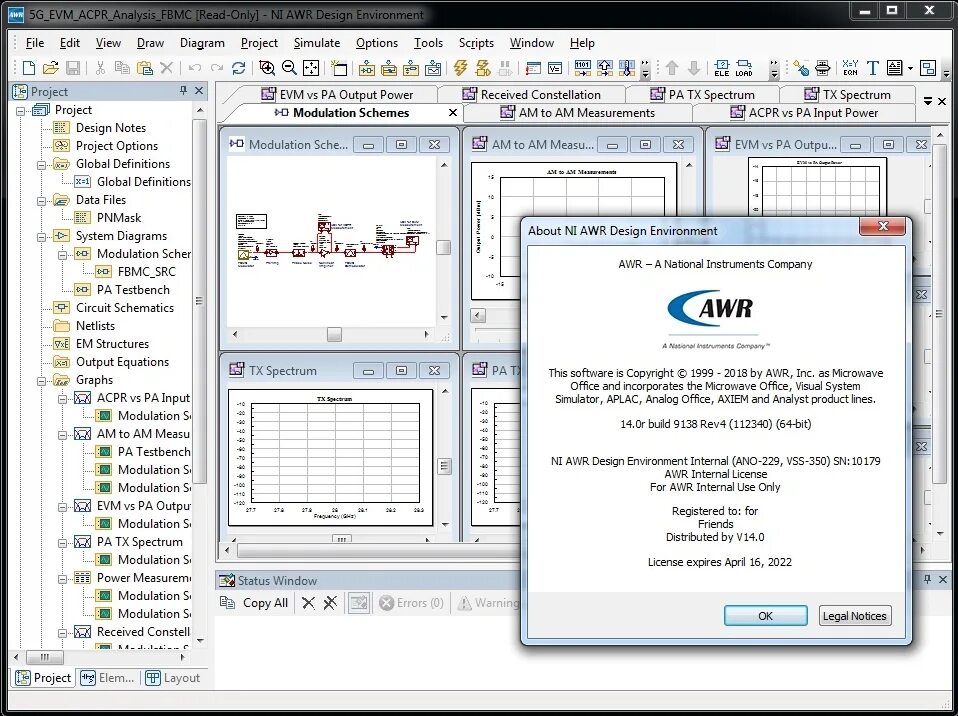Click the New Project toolbar icon
Viewport: 958px width, 716px height.
[28, 68]
